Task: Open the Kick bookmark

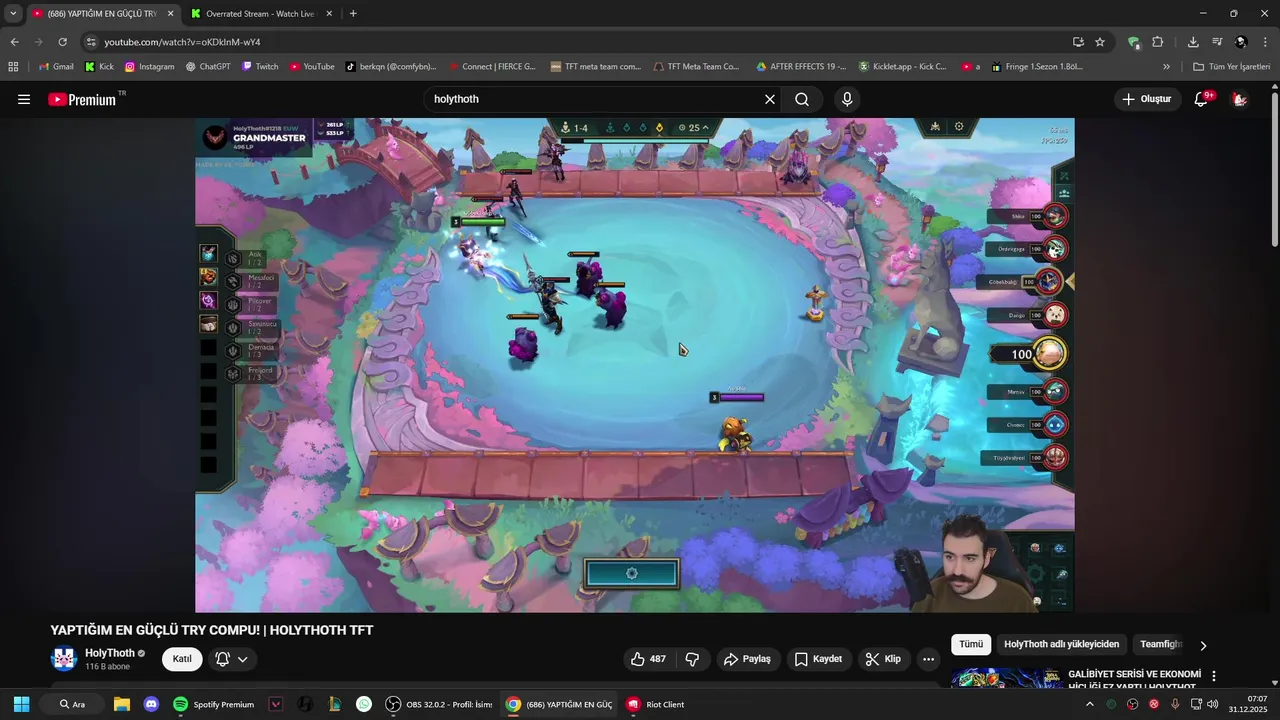Action: coord(99,67)
